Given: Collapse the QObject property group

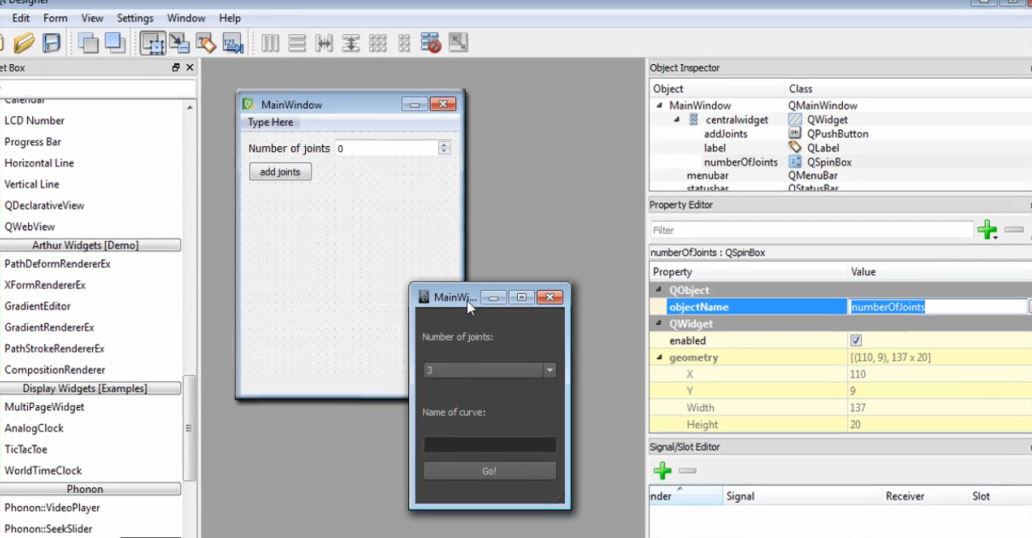Looking at the screenshot, I should tap(659, 290).
